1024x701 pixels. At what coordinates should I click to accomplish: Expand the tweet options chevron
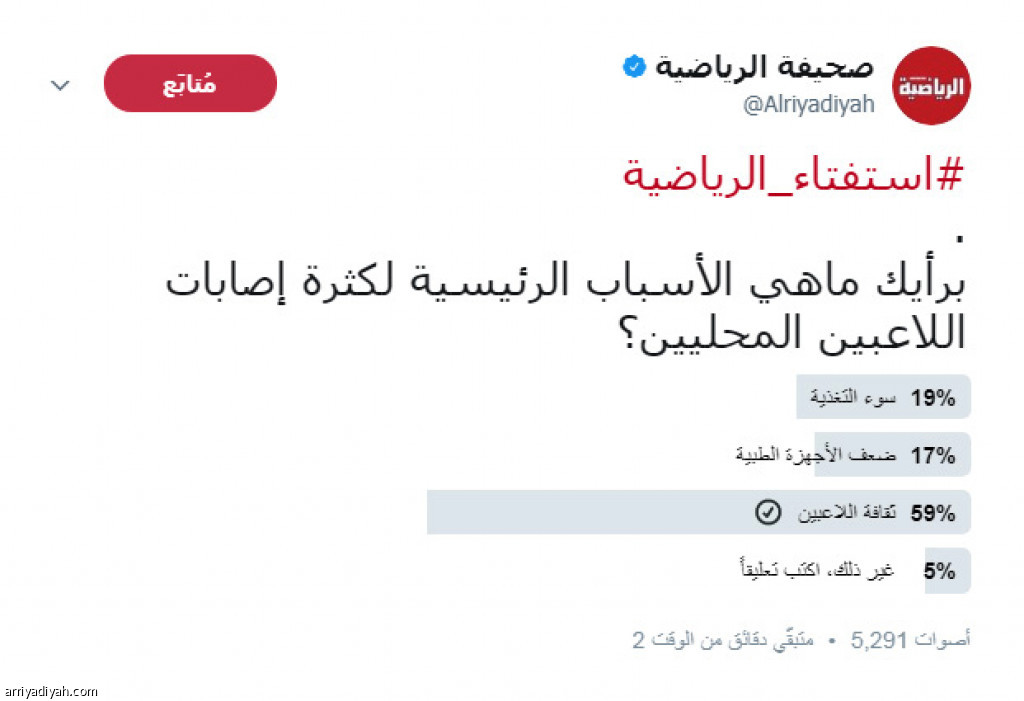pos(60,85)
